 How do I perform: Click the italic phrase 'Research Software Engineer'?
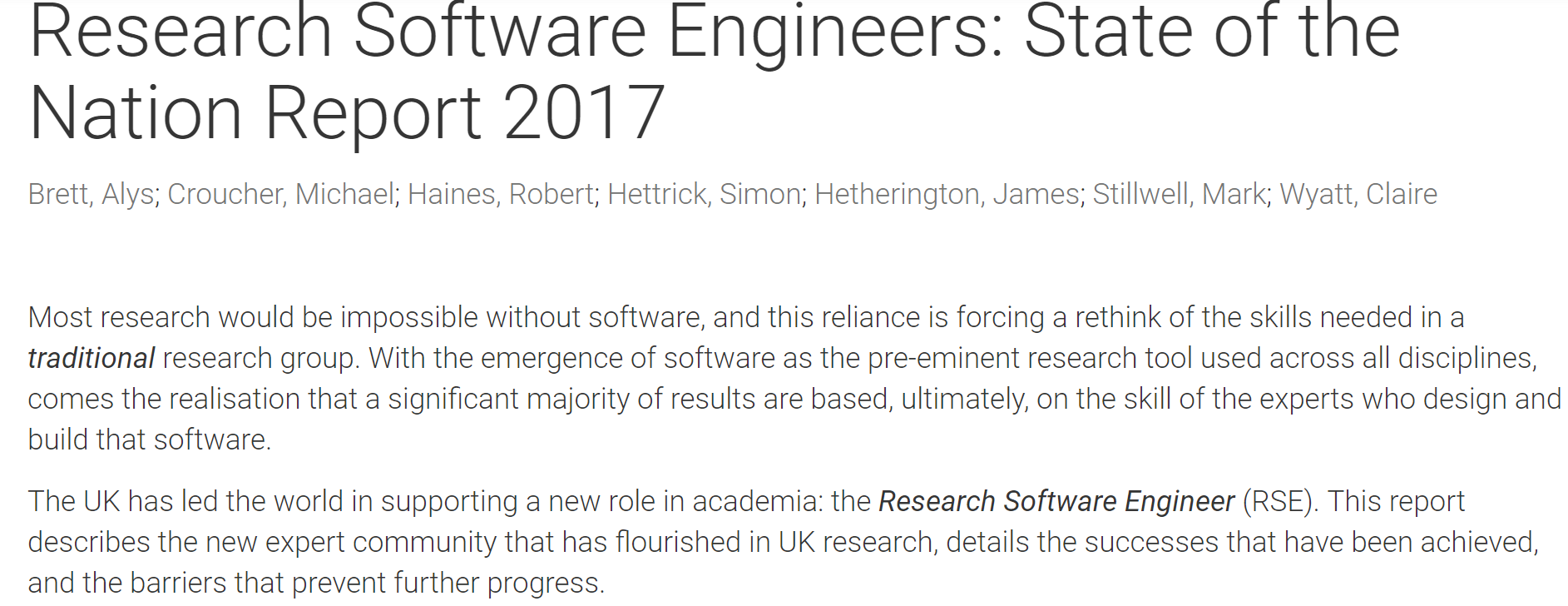click(1056, 501)
